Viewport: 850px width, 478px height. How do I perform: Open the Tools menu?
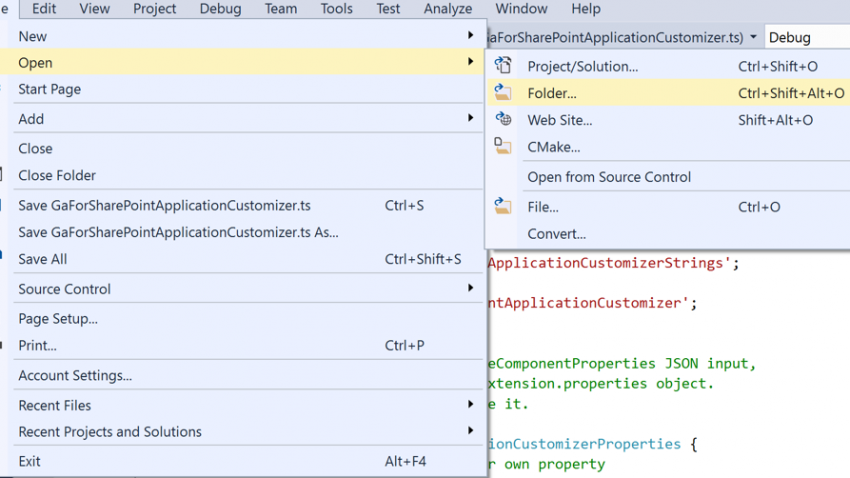336,9
